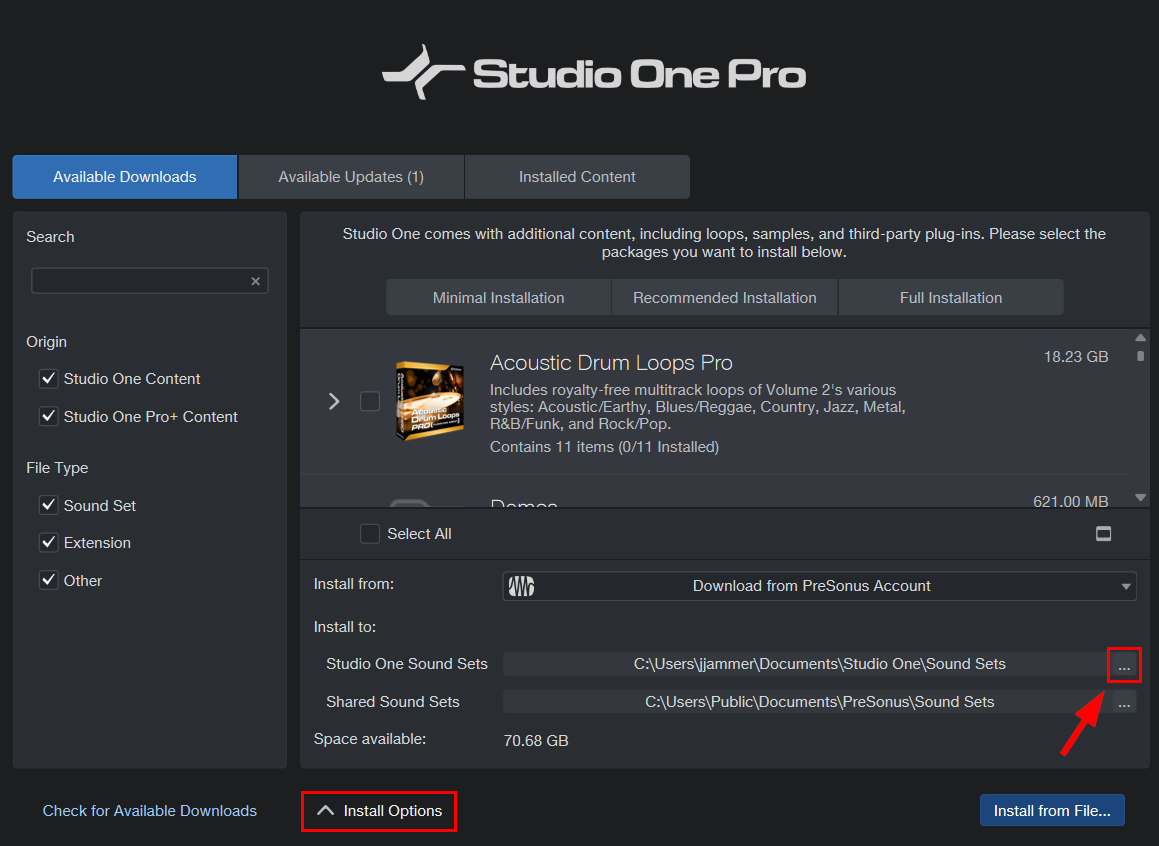Screen dimensions: 1159x846
Task: Collapse the Install Options section
Action: click(x=378, y=811)
